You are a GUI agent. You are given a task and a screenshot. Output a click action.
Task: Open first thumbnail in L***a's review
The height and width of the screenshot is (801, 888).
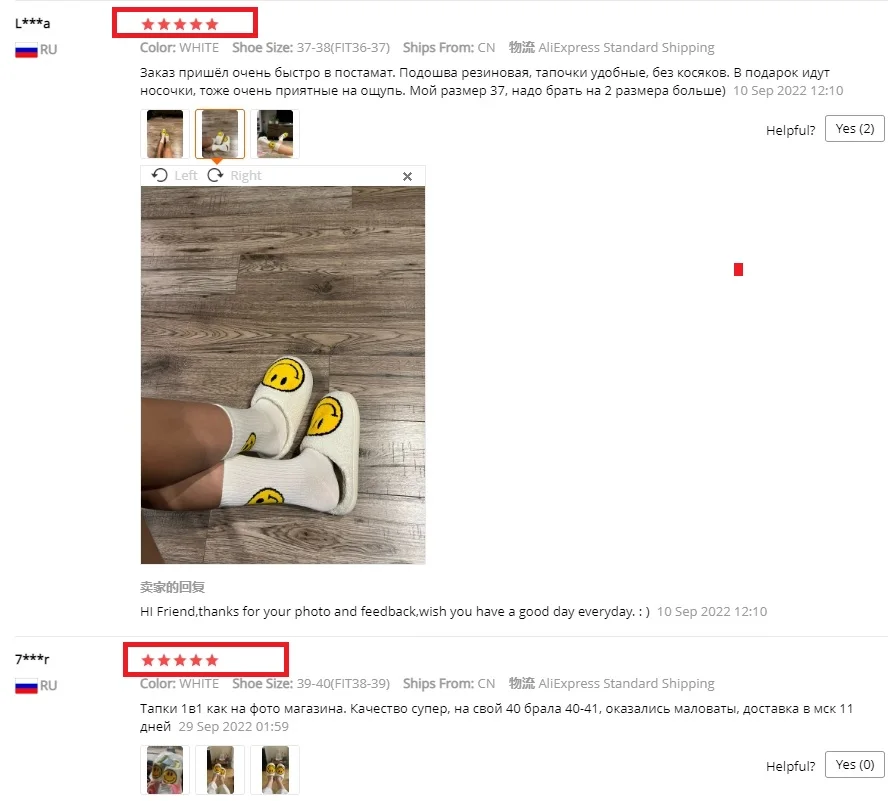pyautogui.click(x=165, y=134)
